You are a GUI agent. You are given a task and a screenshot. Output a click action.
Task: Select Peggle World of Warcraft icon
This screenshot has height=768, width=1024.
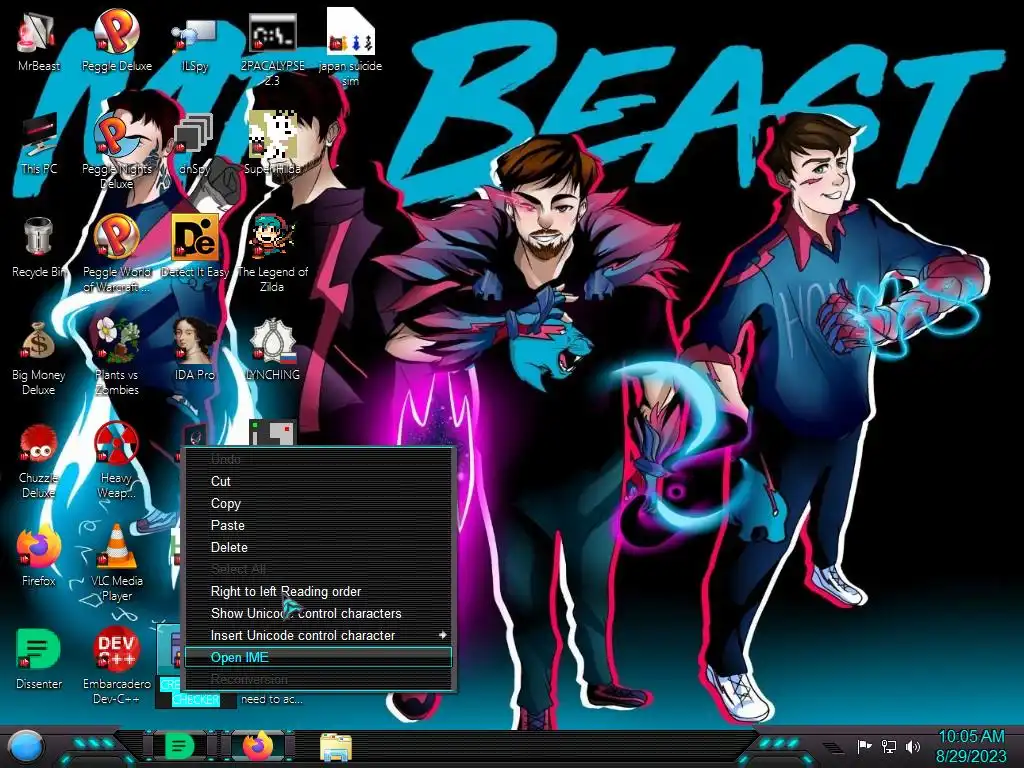(x=116, y=253)
